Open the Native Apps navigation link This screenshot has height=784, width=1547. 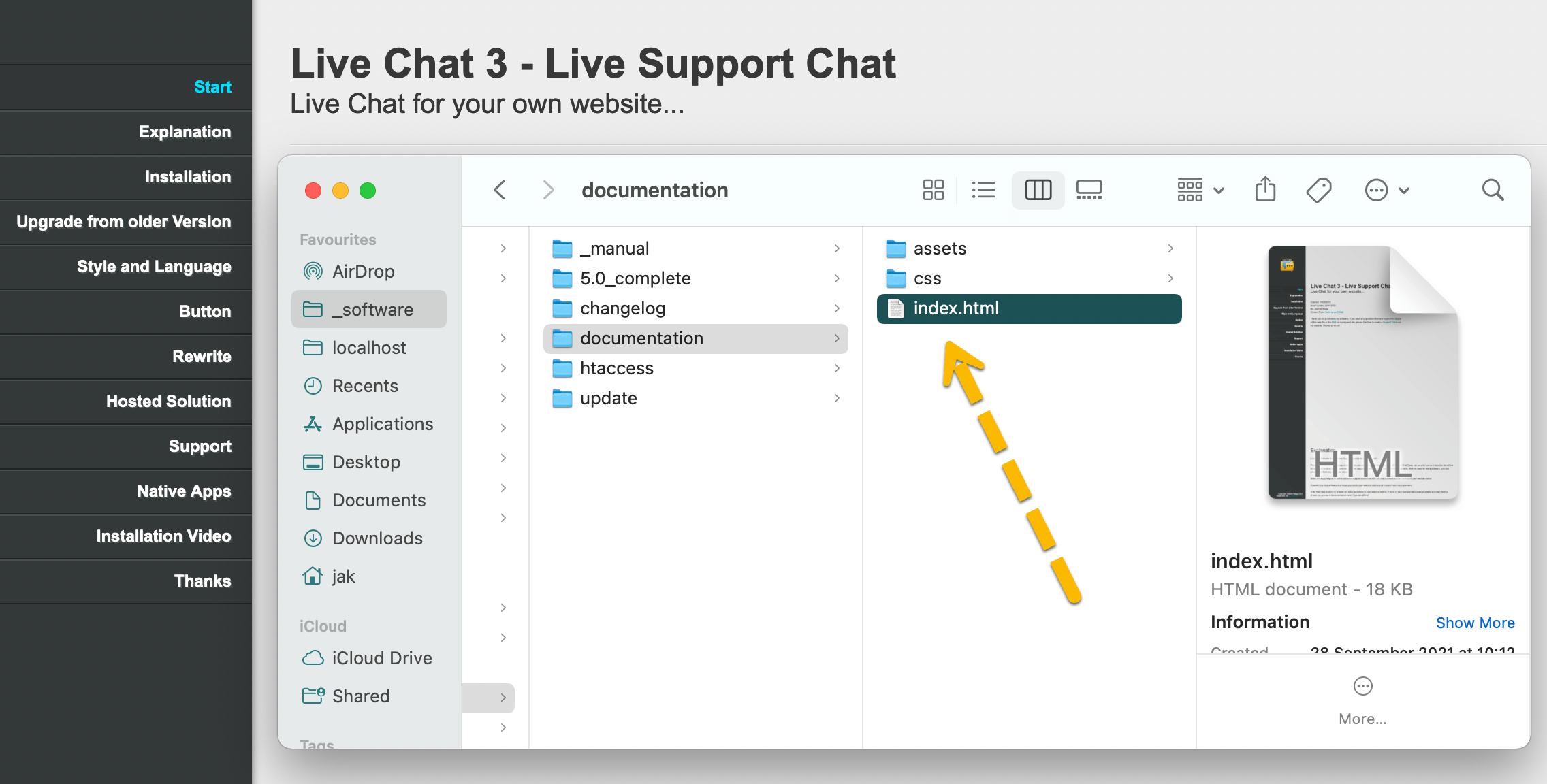184,491
